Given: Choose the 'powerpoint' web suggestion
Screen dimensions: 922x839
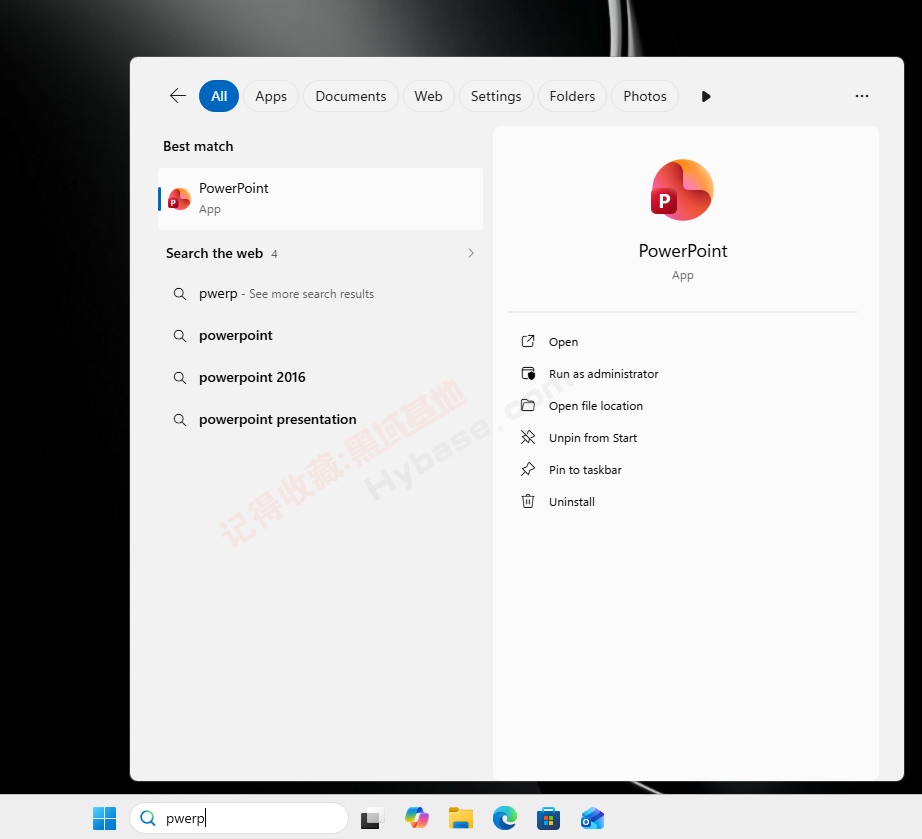Looking at the screenshot, I should point(320,336).
